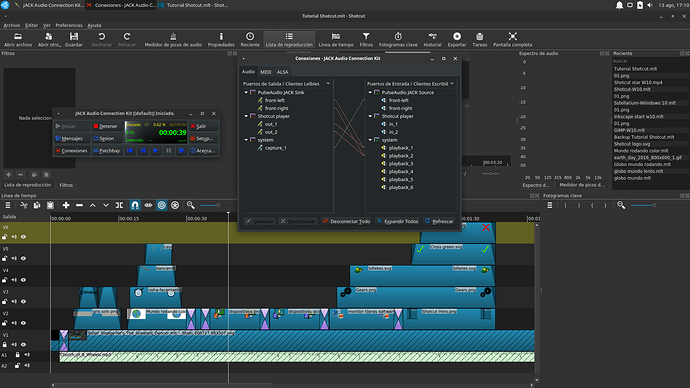This screenshot has width=690, height=388.
Task: Adjust the timeline zoom slider
Action: coord(209,205)
